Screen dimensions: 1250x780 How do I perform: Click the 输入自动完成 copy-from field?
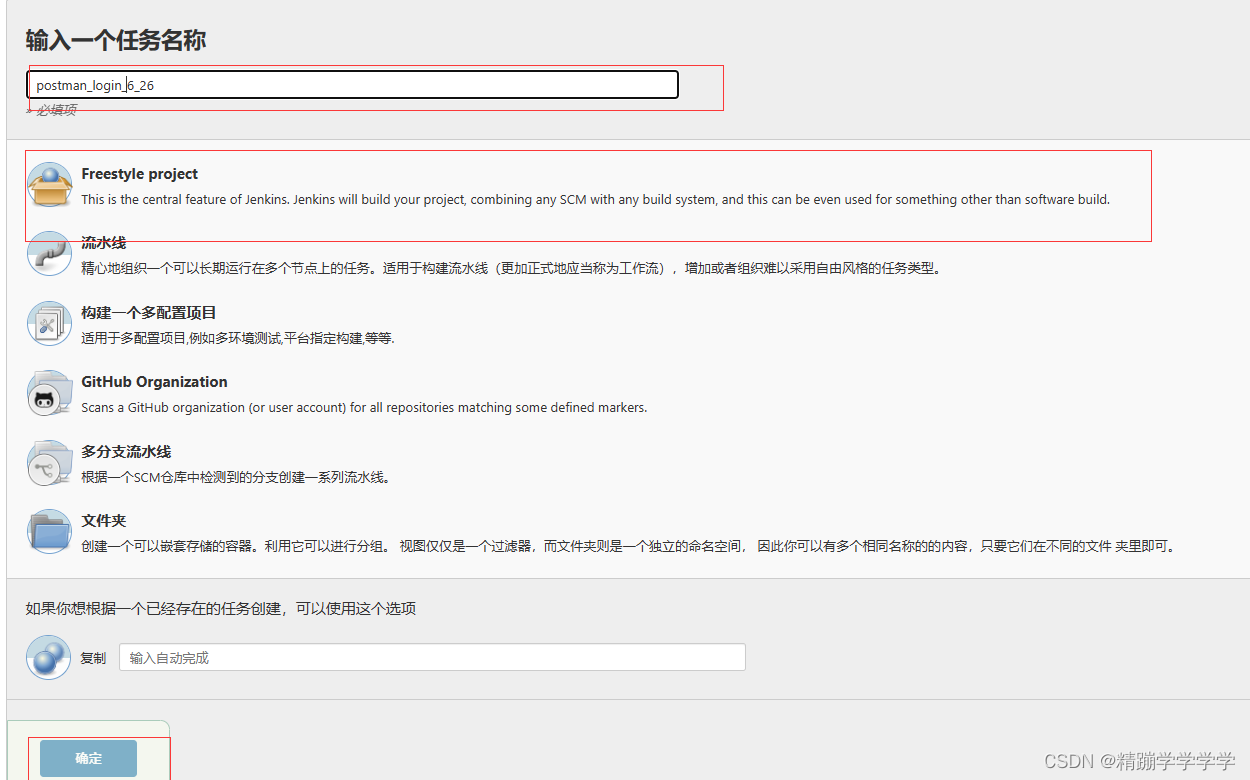coord(432,657)
